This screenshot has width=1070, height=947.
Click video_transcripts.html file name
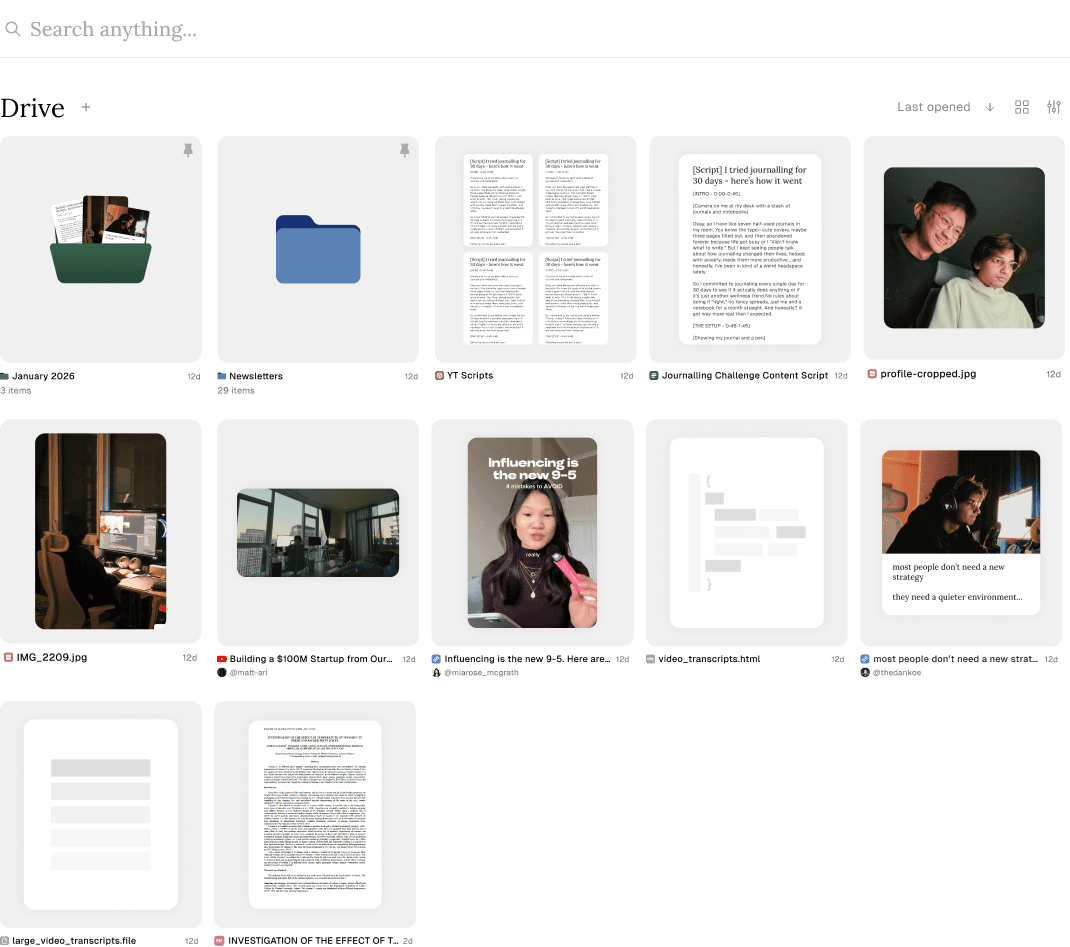coord(709,658)
